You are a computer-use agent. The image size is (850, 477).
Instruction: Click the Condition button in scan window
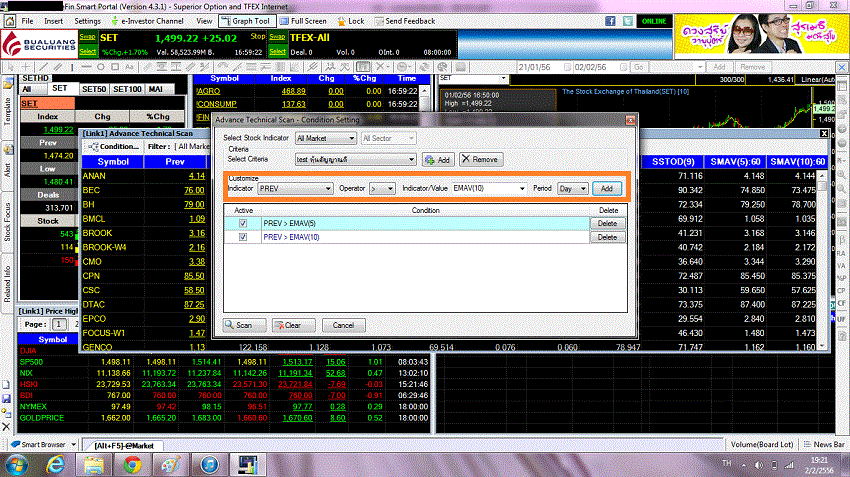pos(114,146)
